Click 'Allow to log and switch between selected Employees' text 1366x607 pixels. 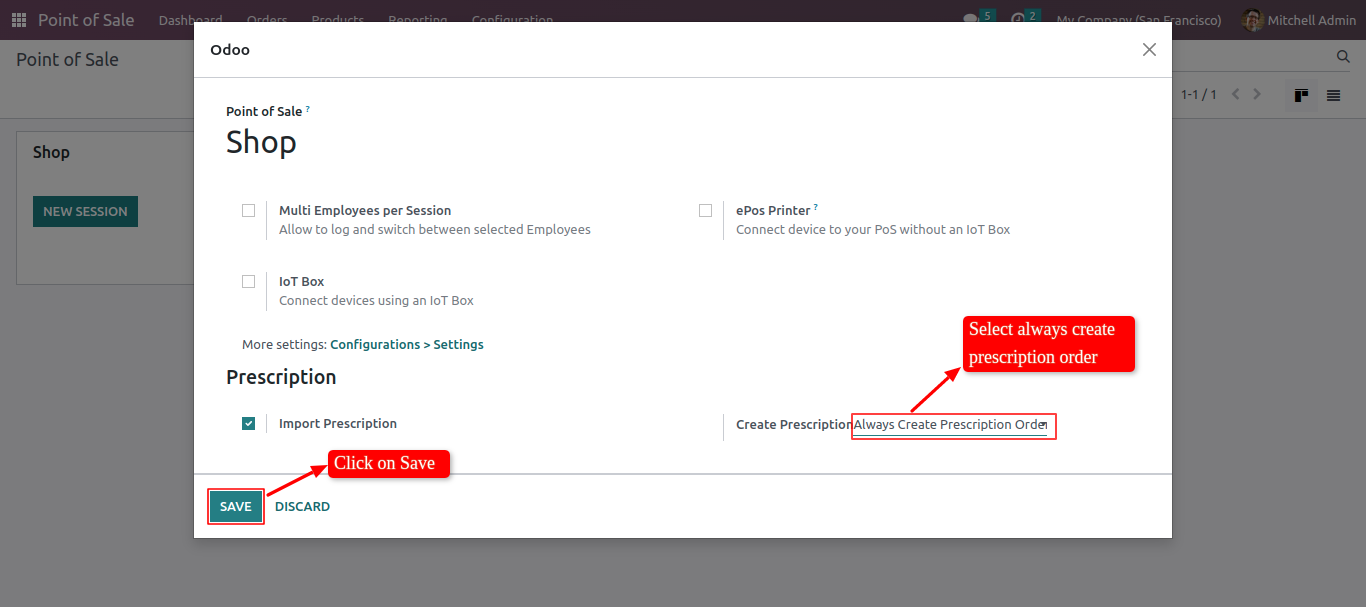coord(435,230)
